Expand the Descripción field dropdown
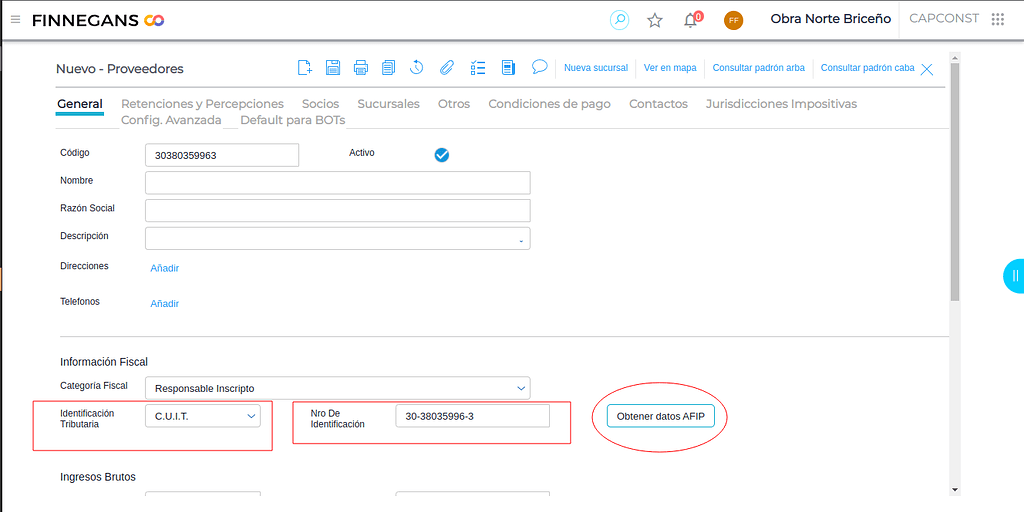The width and height of the screenshot is (1024, 512). [521, 239]
